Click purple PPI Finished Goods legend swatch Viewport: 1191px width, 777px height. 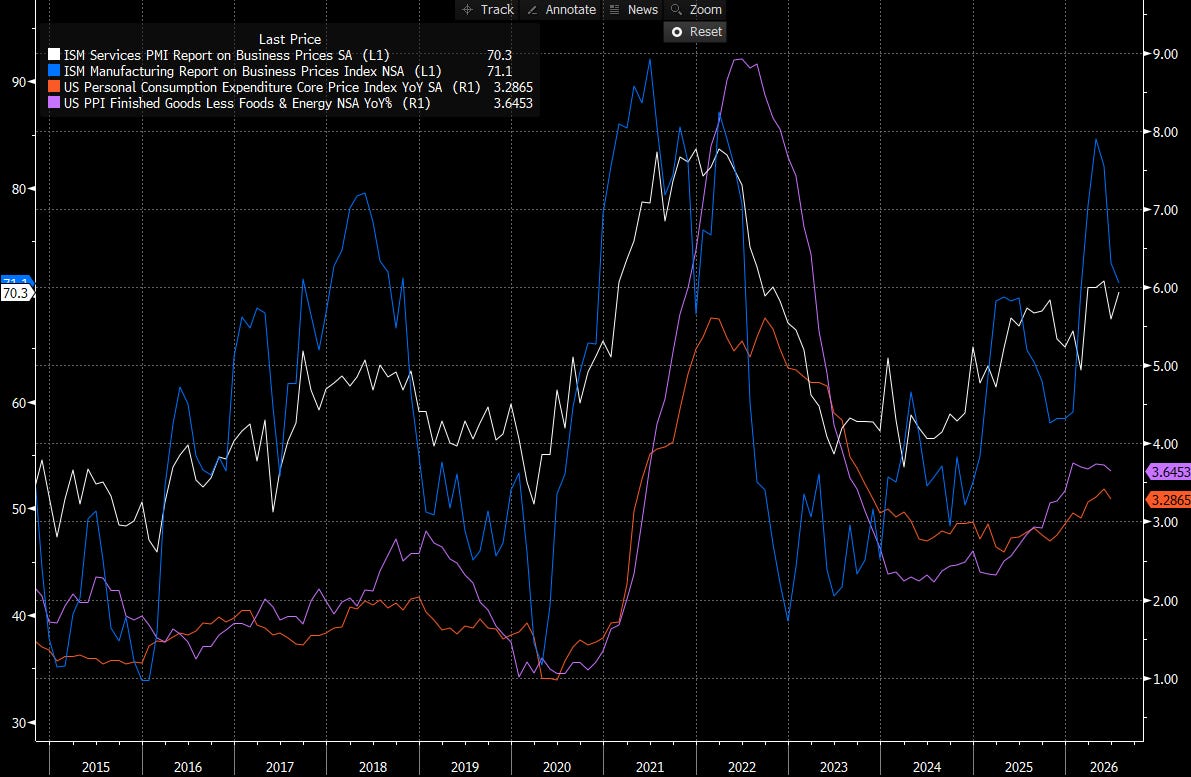point(54,103)
